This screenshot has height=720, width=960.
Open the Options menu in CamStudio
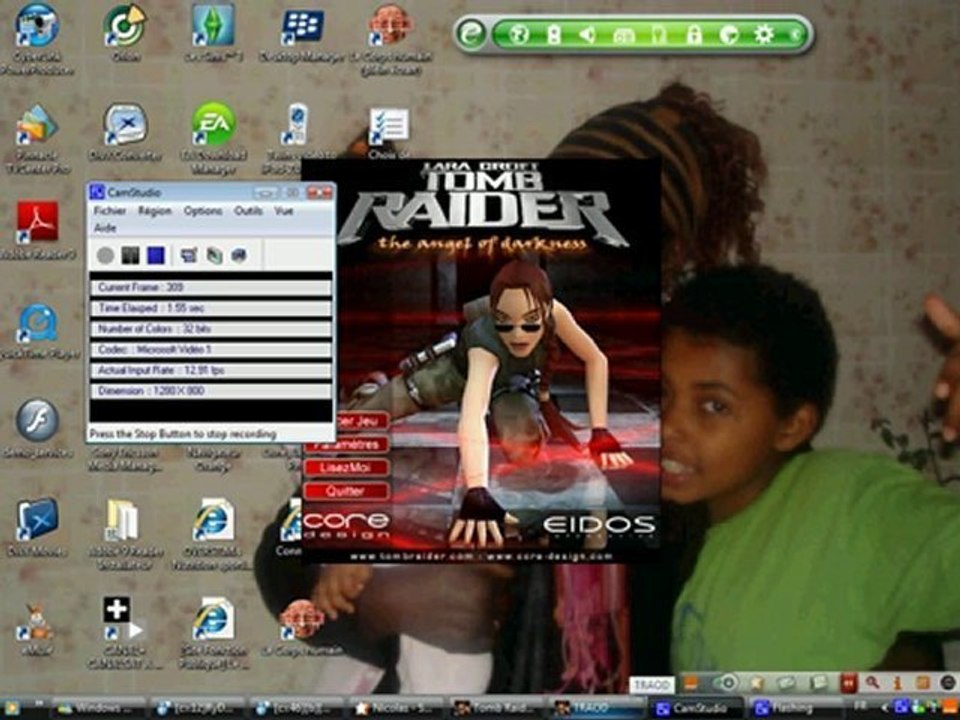(203, 211)
